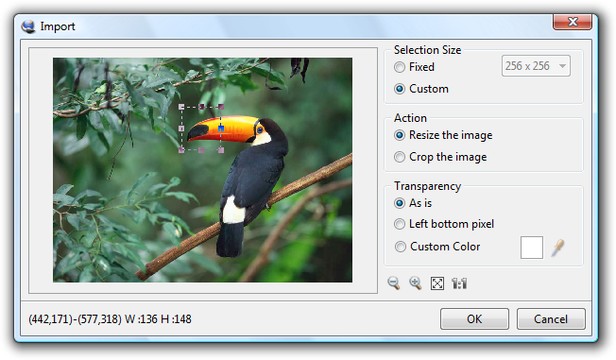Click the 1:1 actual size icon

click(459, 283)
